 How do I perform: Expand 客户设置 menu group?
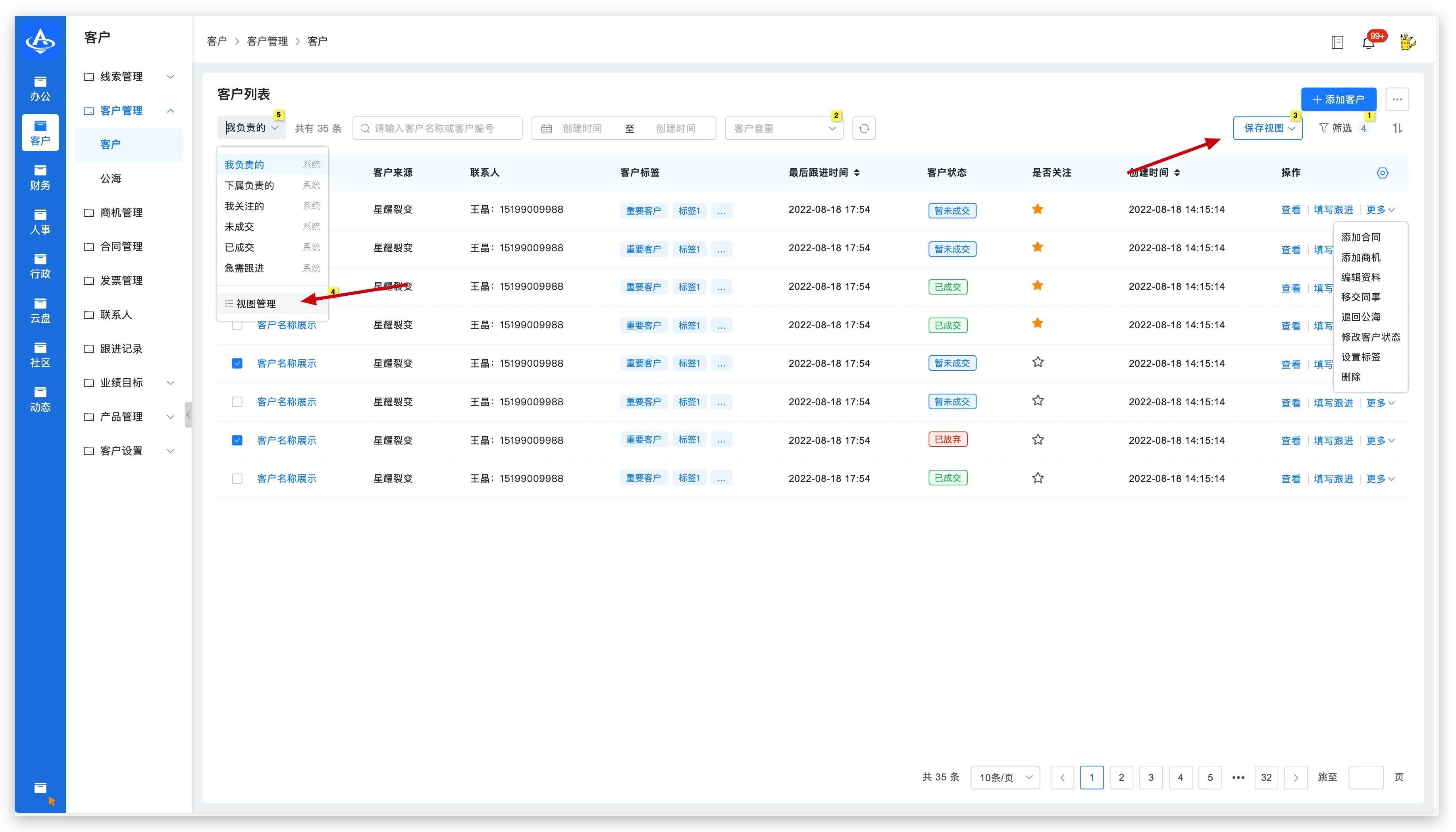pyautogui.click(x=130, y=451)
